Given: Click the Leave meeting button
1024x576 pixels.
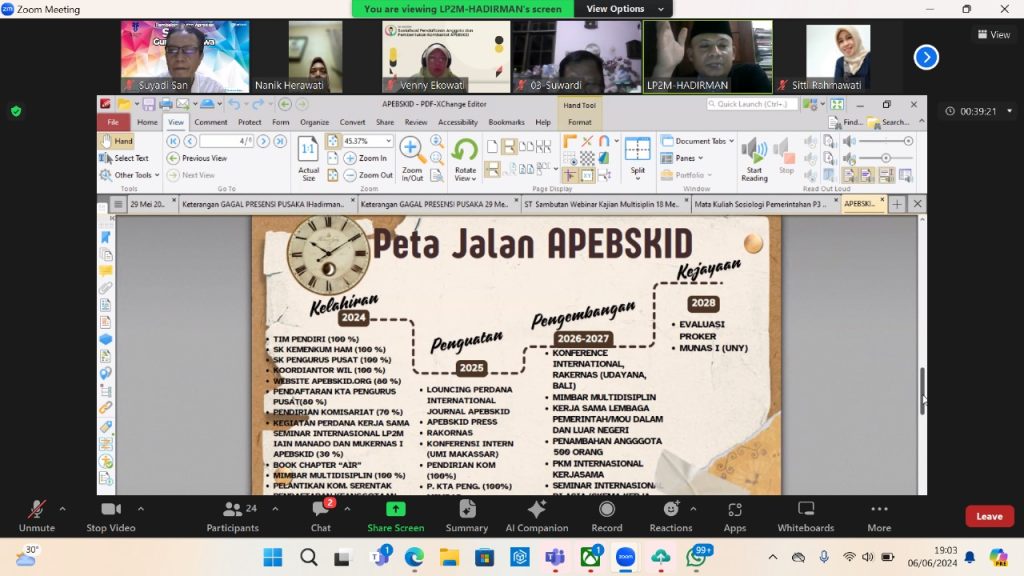Looking at the screenshot, I should [x=989, y=516].
